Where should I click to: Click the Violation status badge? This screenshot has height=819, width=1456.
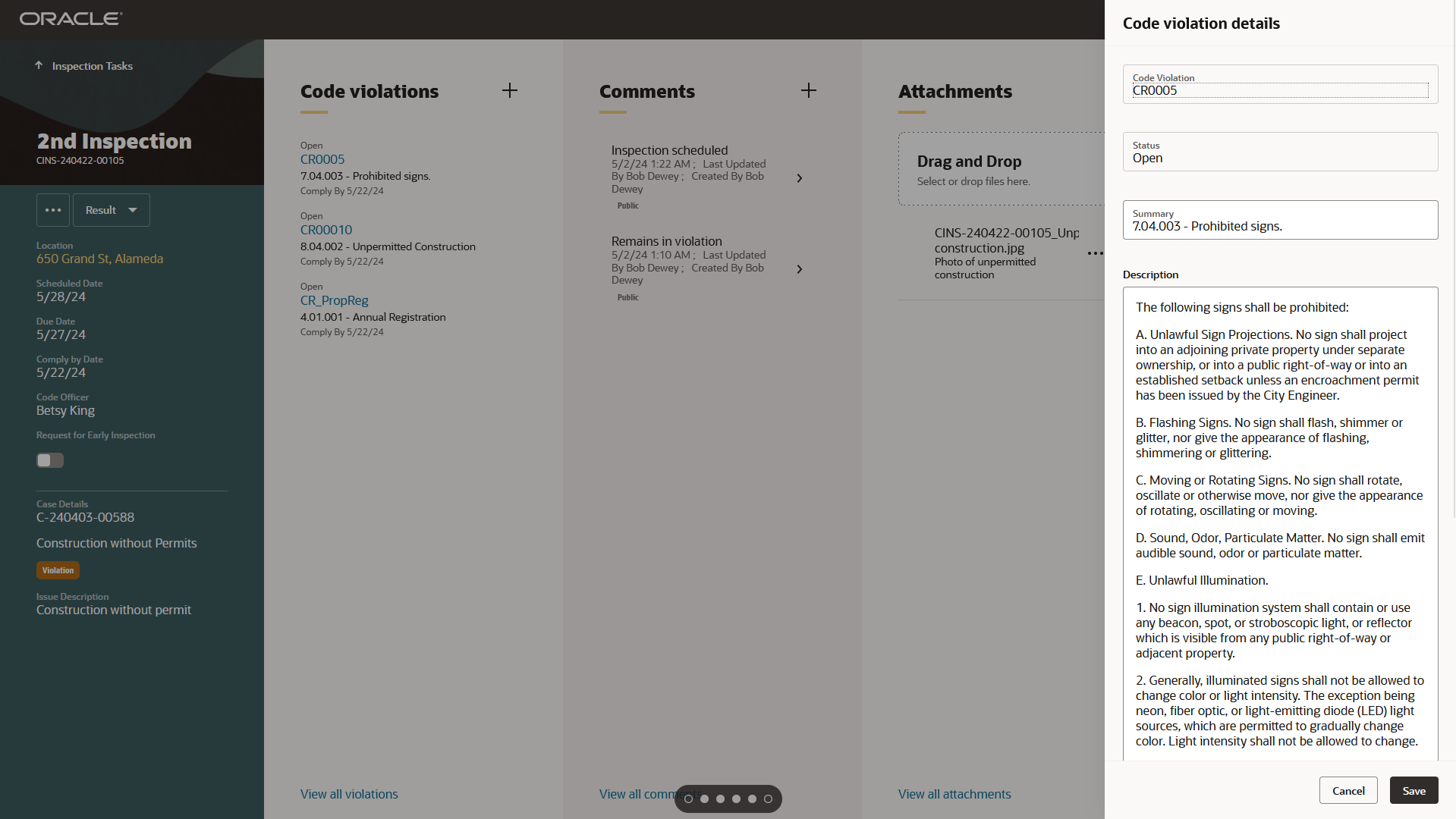(58, 570)
